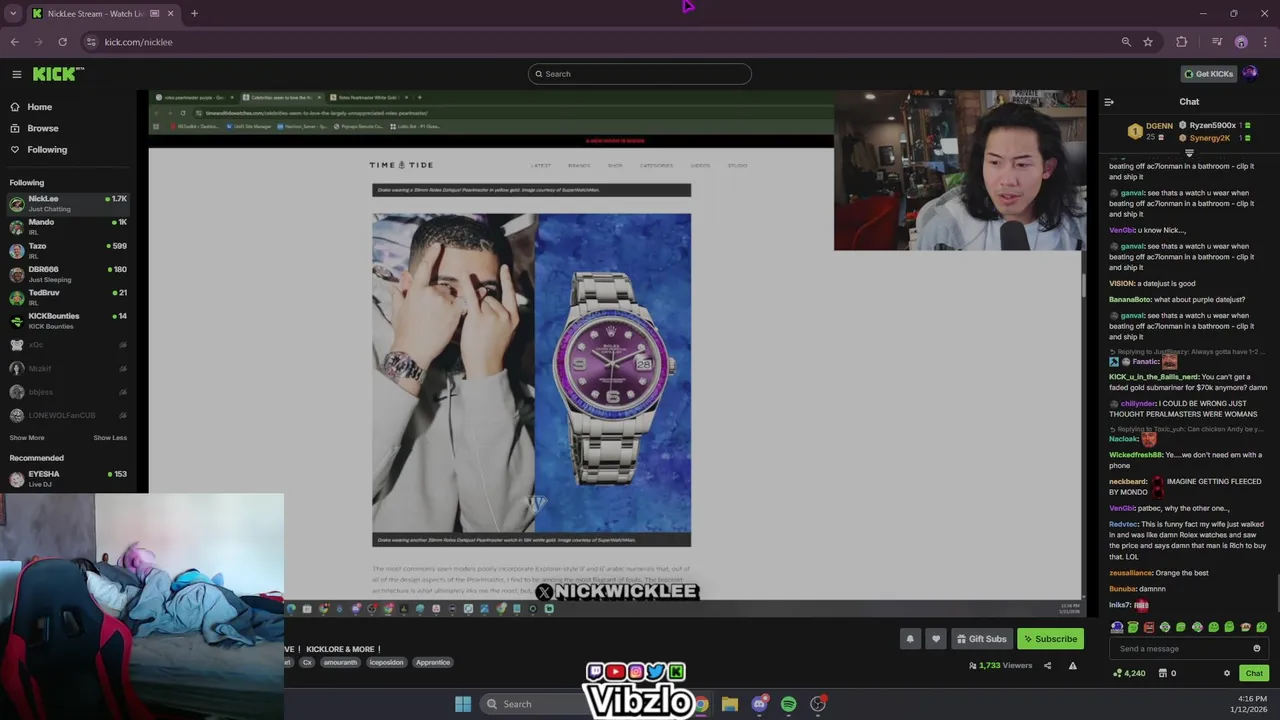Open offline LONEWOLFanCUB channel

pyautogui.click(x=68, y=415)
